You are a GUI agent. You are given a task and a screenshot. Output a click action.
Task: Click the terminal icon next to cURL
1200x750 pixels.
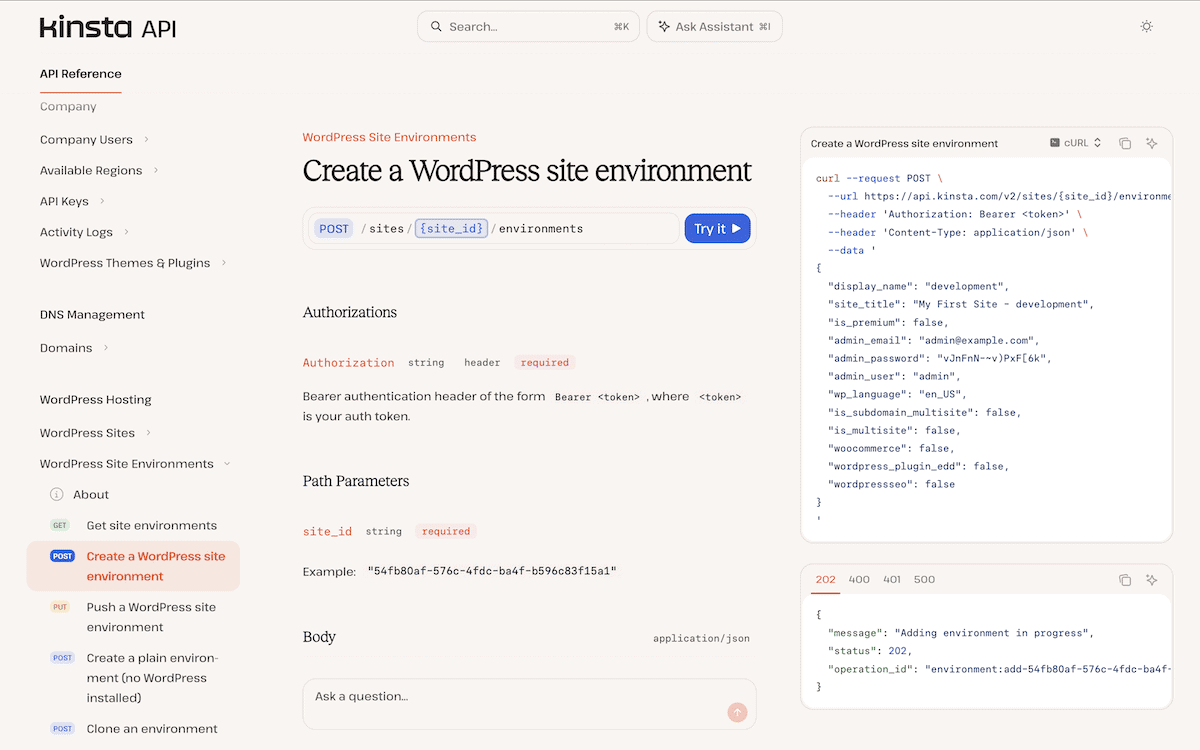(1055, 143)
